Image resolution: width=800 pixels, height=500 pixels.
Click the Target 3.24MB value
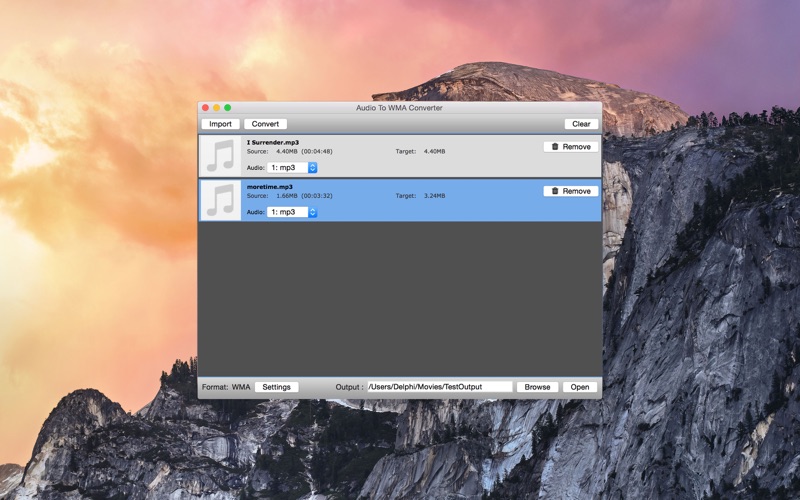pos(435,196)
